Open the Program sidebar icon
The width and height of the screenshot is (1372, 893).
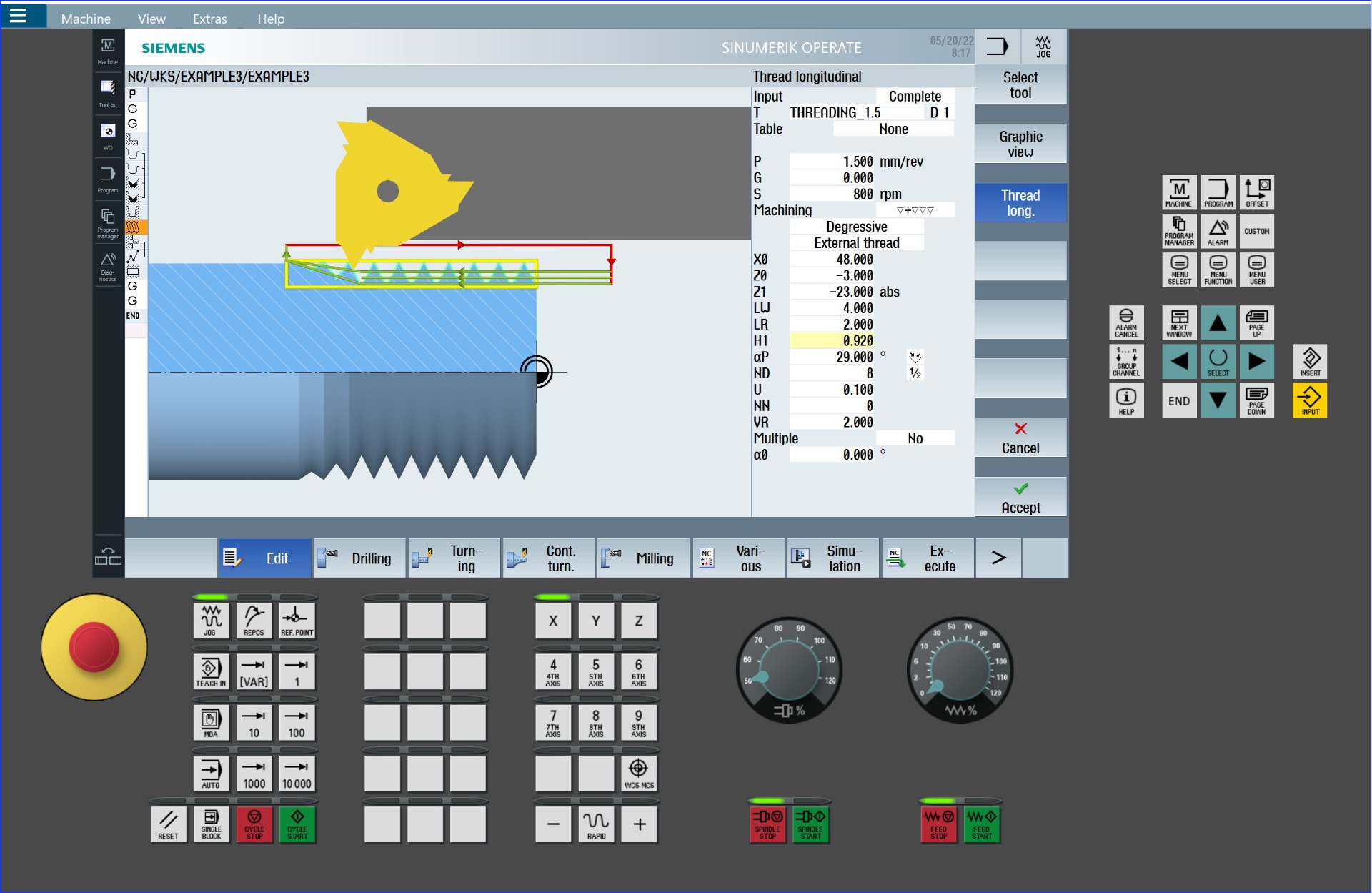click(x=108, y=179)
